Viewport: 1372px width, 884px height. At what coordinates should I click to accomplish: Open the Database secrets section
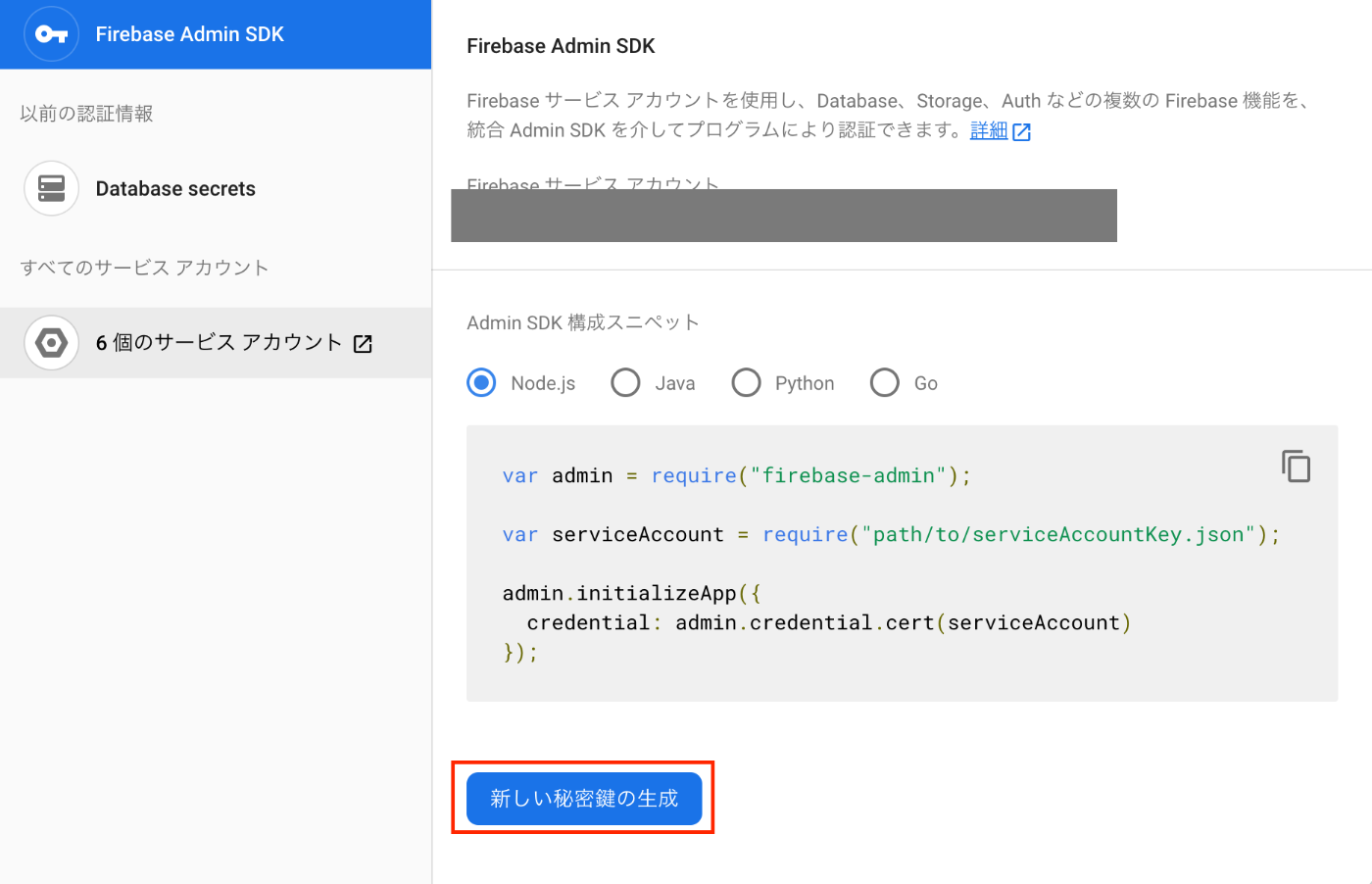tap(216, 188)
